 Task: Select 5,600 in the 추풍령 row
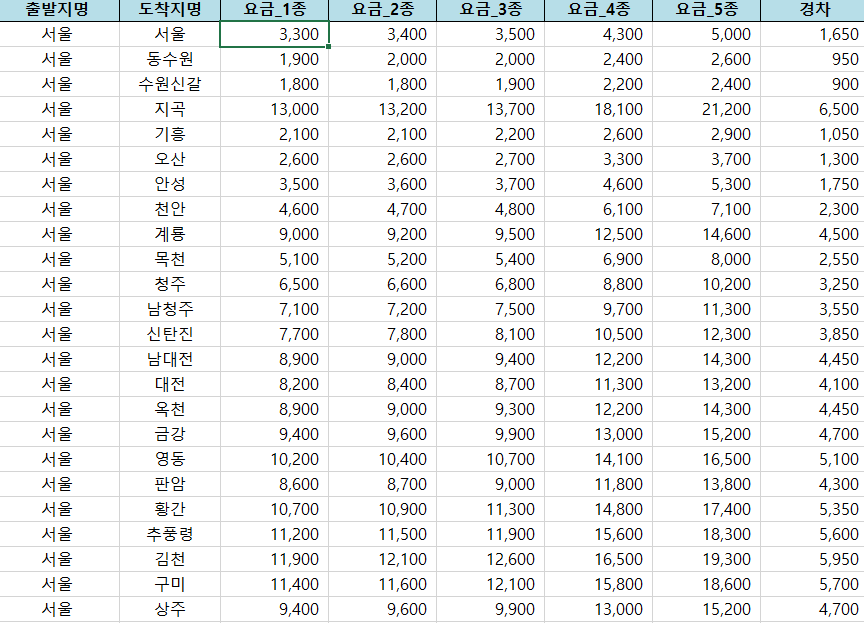[x=813, y=534]
